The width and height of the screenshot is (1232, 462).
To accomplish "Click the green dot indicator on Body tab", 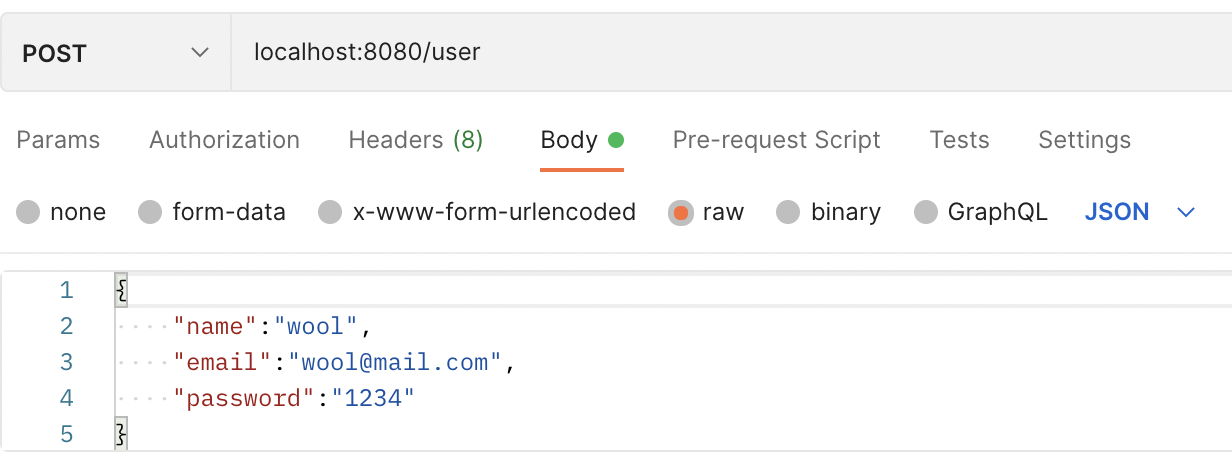I will pyautogui.click(x=616, y=140).
